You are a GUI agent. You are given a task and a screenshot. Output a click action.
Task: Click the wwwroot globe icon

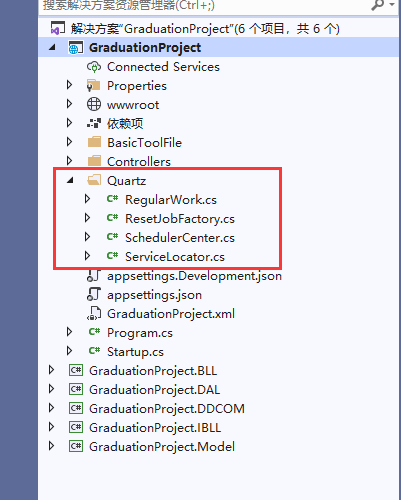click(94, 105)
